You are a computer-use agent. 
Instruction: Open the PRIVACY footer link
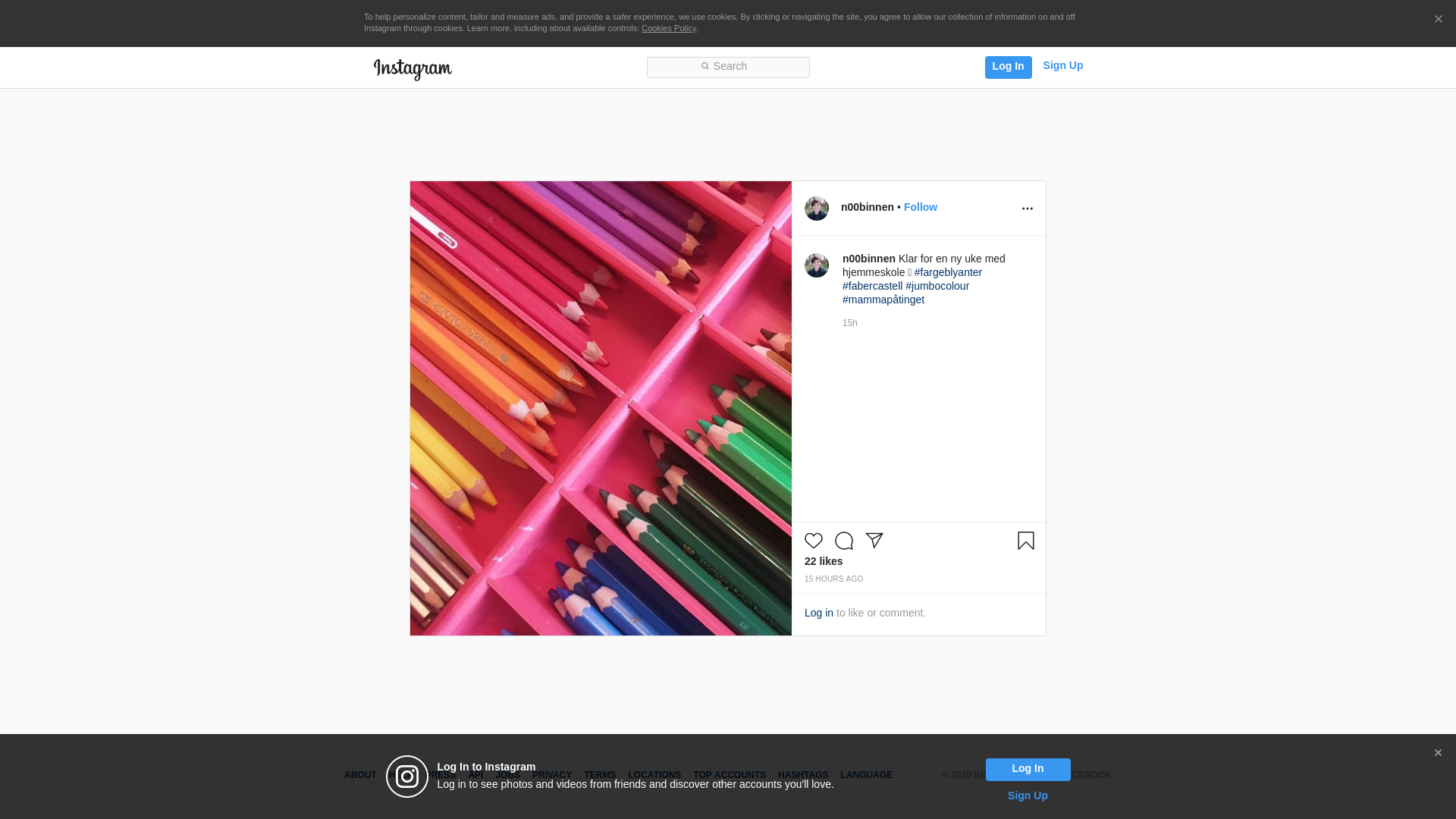coord(552,775)
